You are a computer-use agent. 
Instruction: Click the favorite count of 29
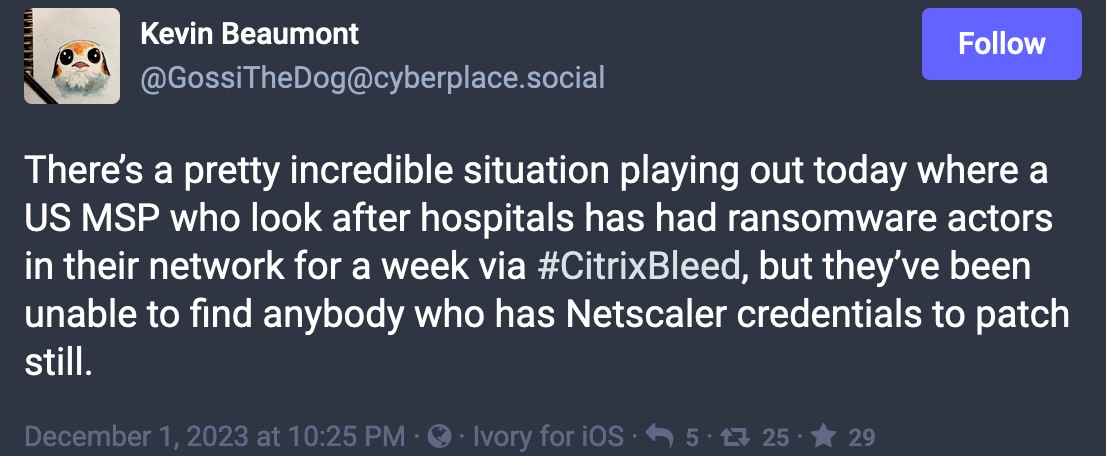862,437
